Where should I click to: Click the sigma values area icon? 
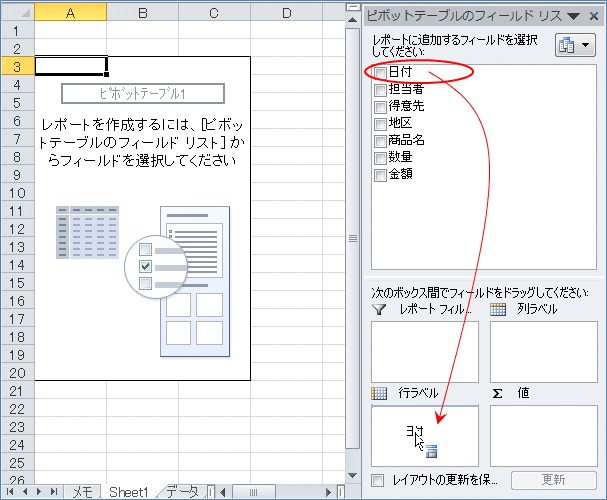click(497, 394)
